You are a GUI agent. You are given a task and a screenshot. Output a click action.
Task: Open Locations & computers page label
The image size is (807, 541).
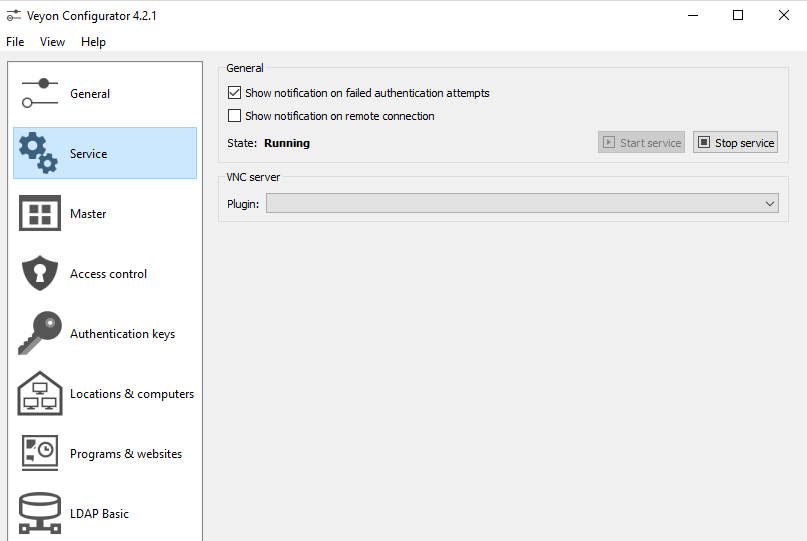[132, 394]
